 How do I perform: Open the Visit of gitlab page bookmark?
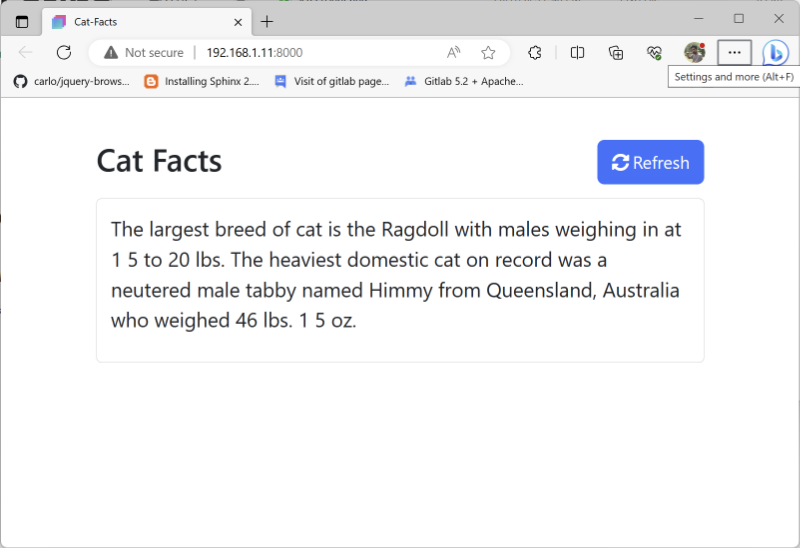click(x=332, y=81)
